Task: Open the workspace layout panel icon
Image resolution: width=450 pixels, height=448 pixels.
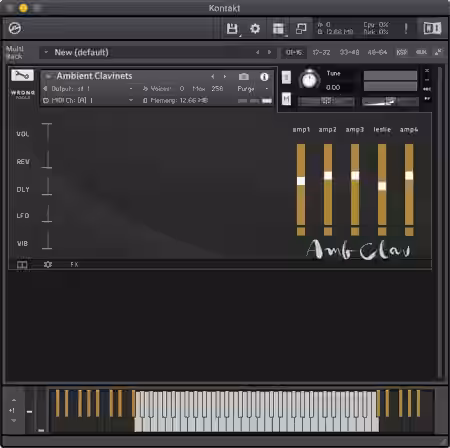Action: [278, 29]
